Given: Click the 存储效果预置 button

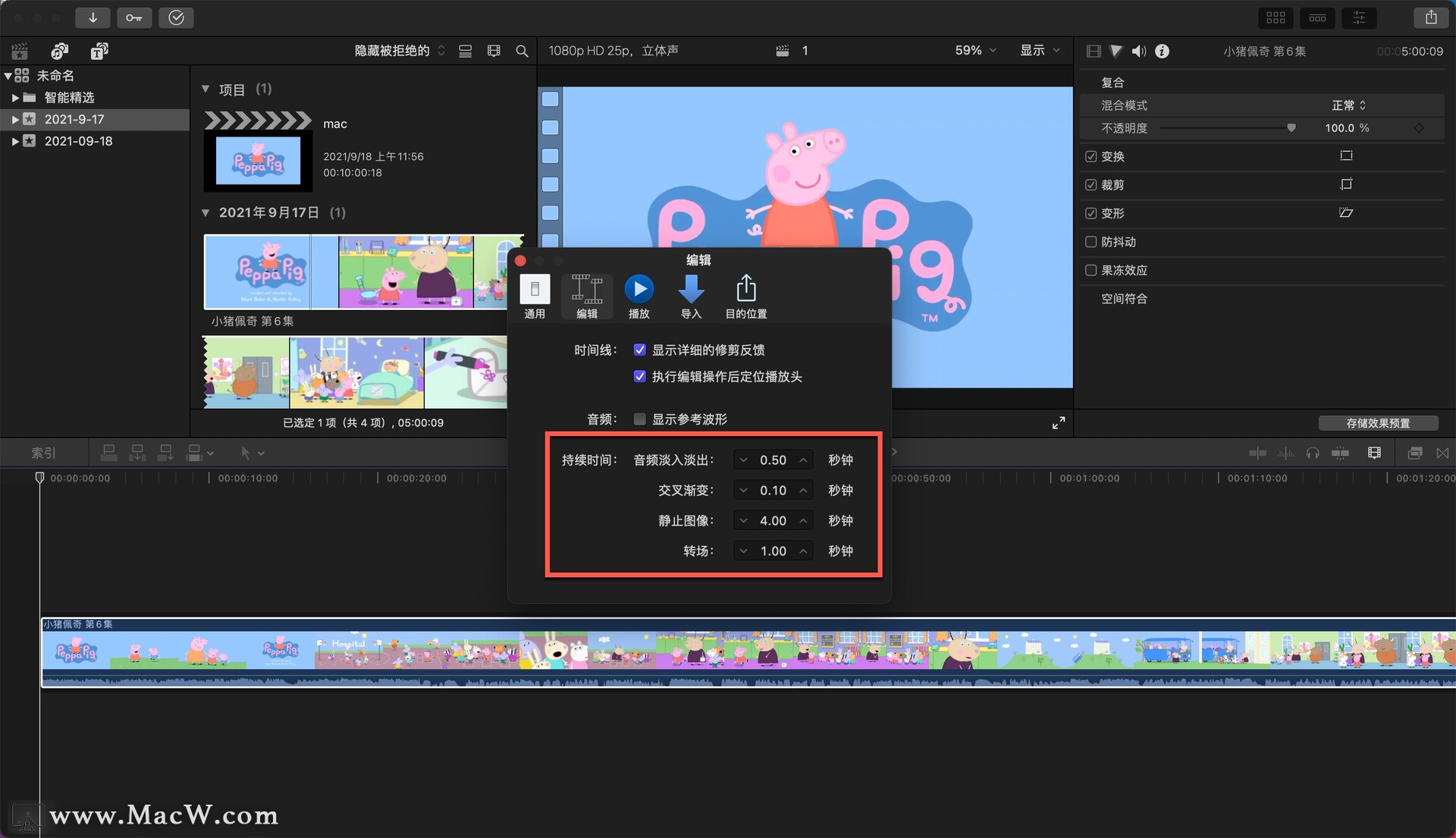Looking at the screenshot, I should click(1378, 423).
